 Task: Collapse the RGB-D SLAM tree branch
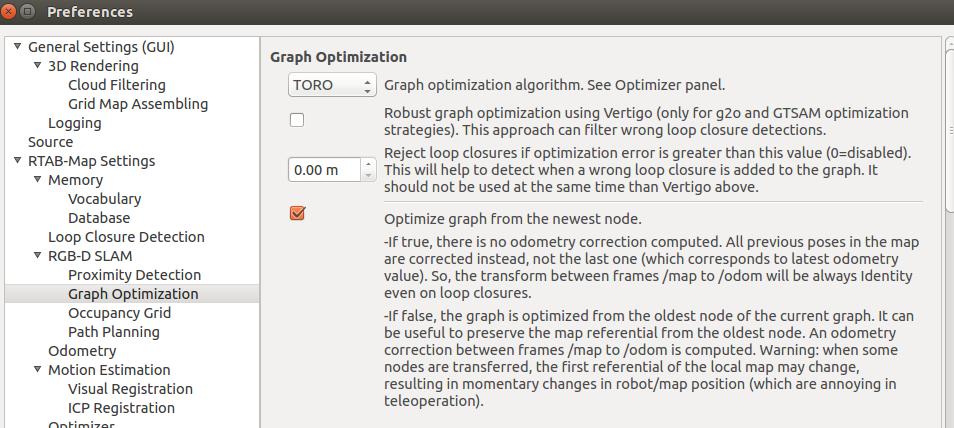(37, 256)
